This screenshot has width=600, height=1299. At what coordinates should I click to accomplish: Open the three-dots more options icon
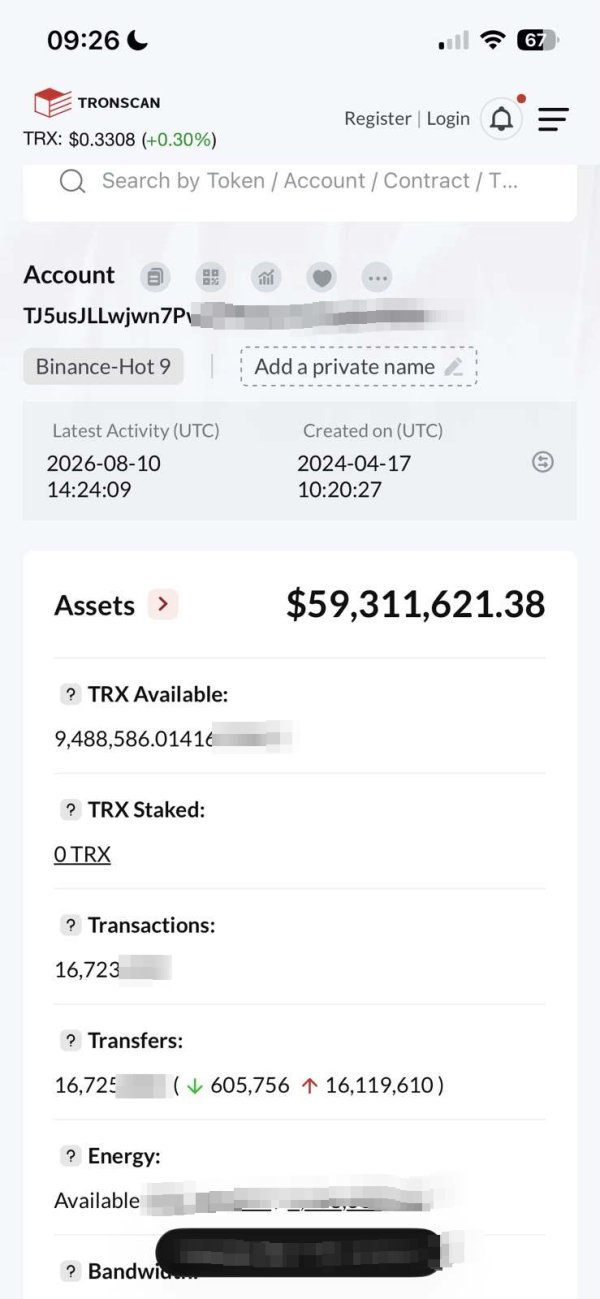tap(377, 277)
